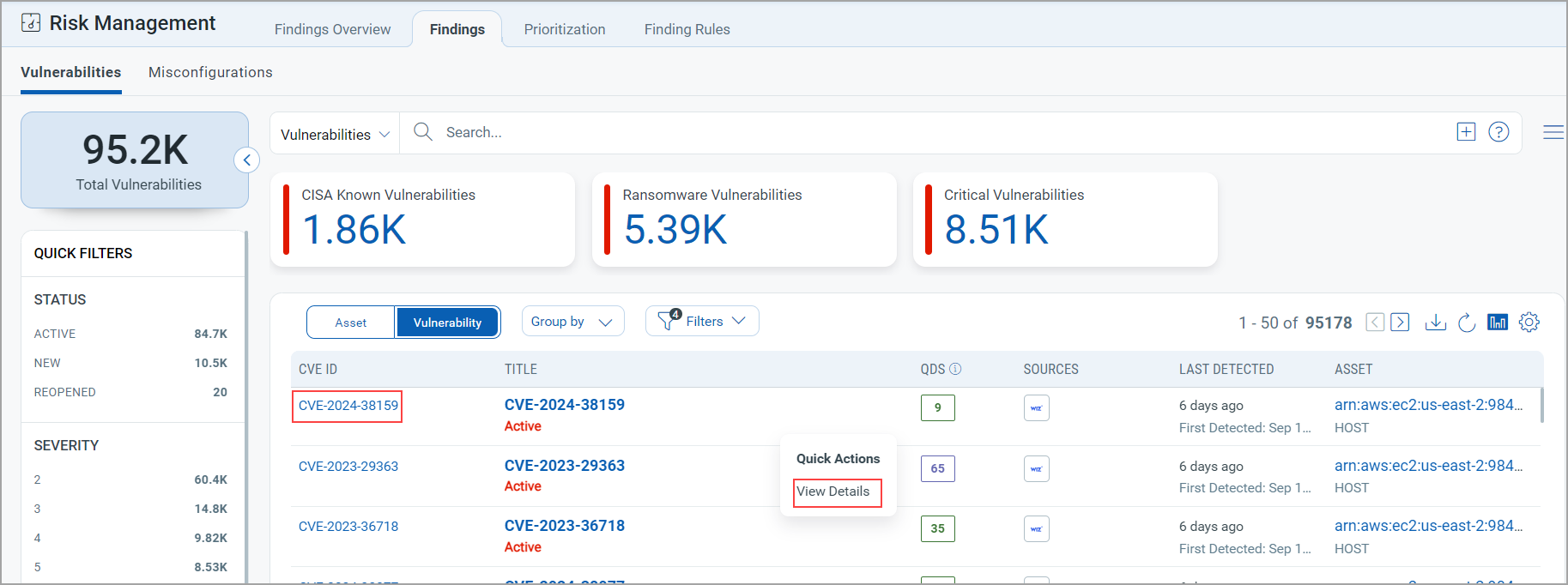
Task: Click the Risk Management module icon
Action: (31, 22)
